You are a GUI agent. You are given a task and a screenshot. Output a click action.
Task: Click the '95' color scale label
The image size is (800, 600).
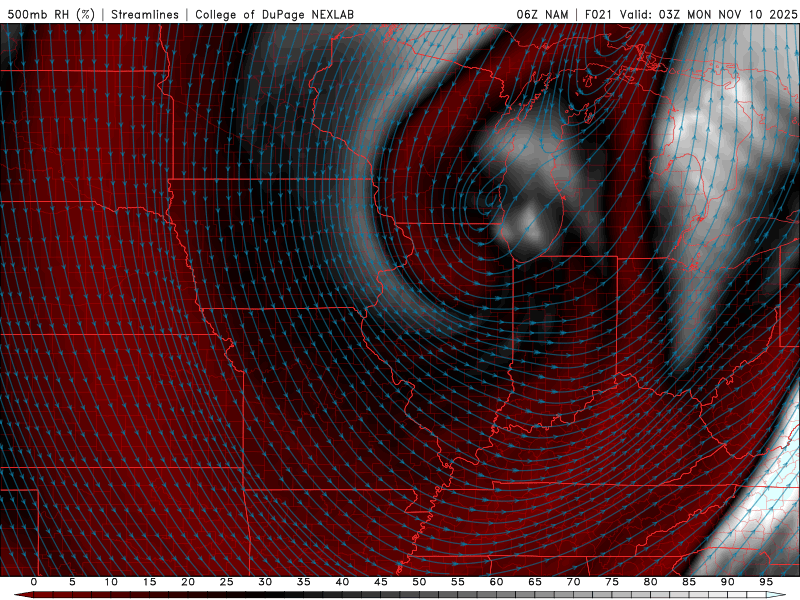[x=766, y=582]
